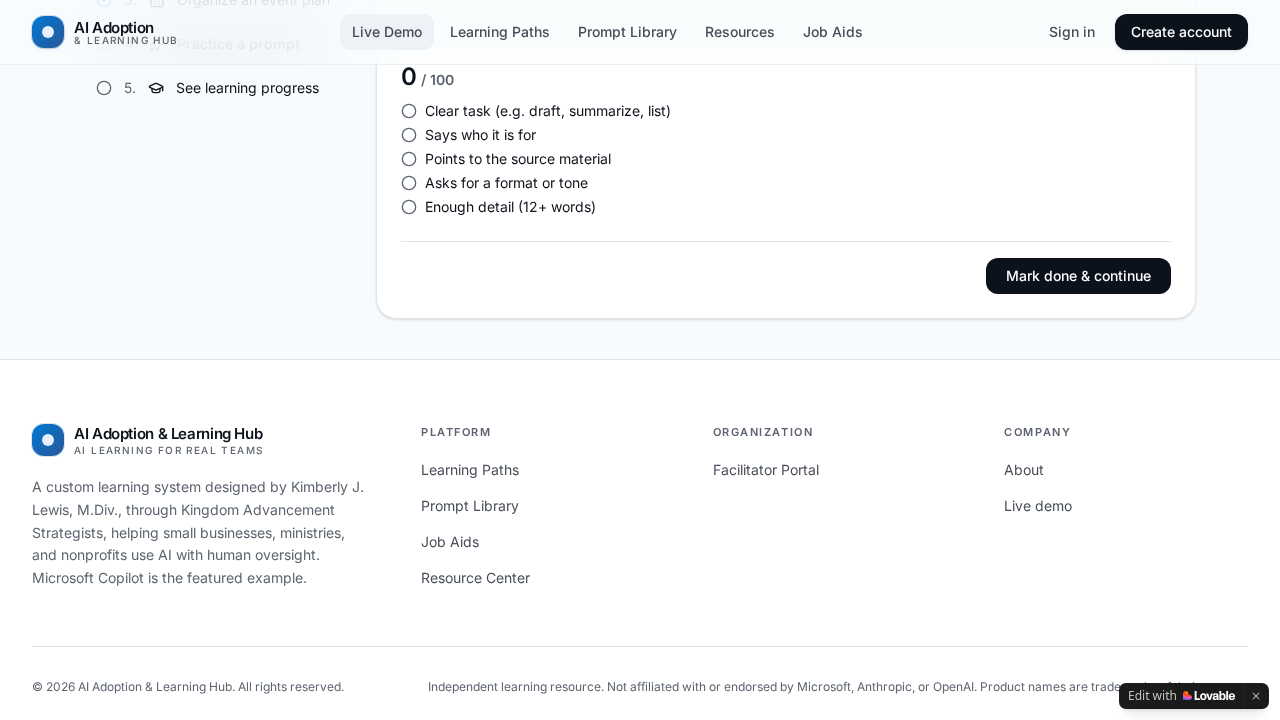Click the circle icon beside 'Enough detail (12+ words)'

pos(409,207)
